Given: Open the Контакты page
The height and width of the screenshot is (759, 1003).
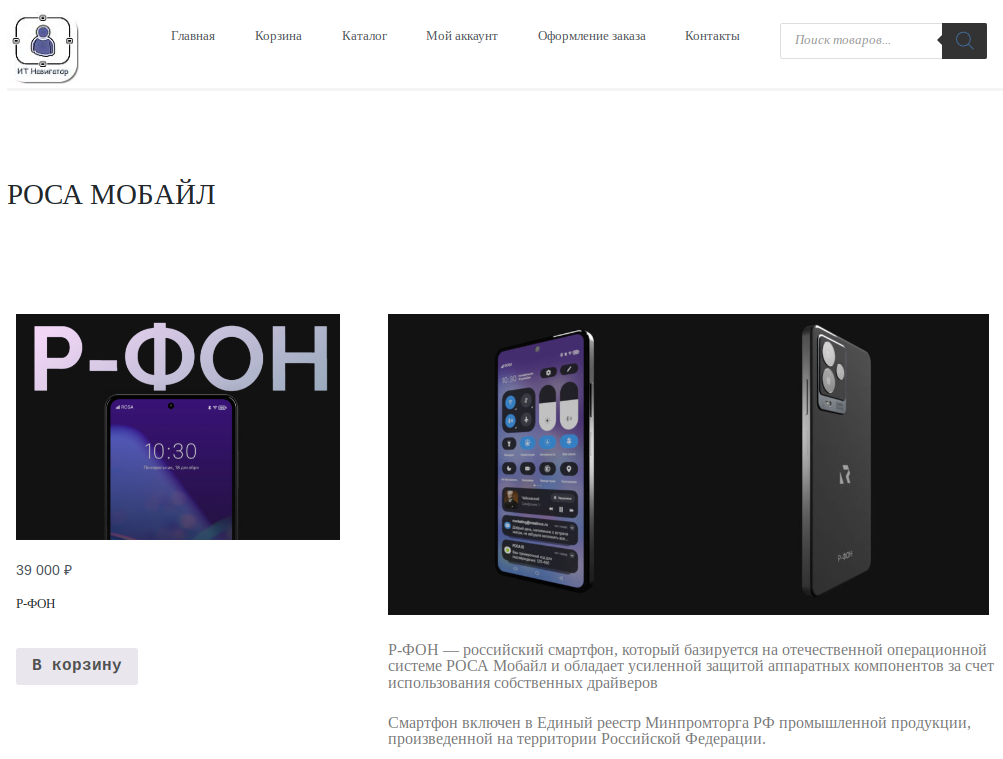Looking at the screenshot, I should pos(712,36).
